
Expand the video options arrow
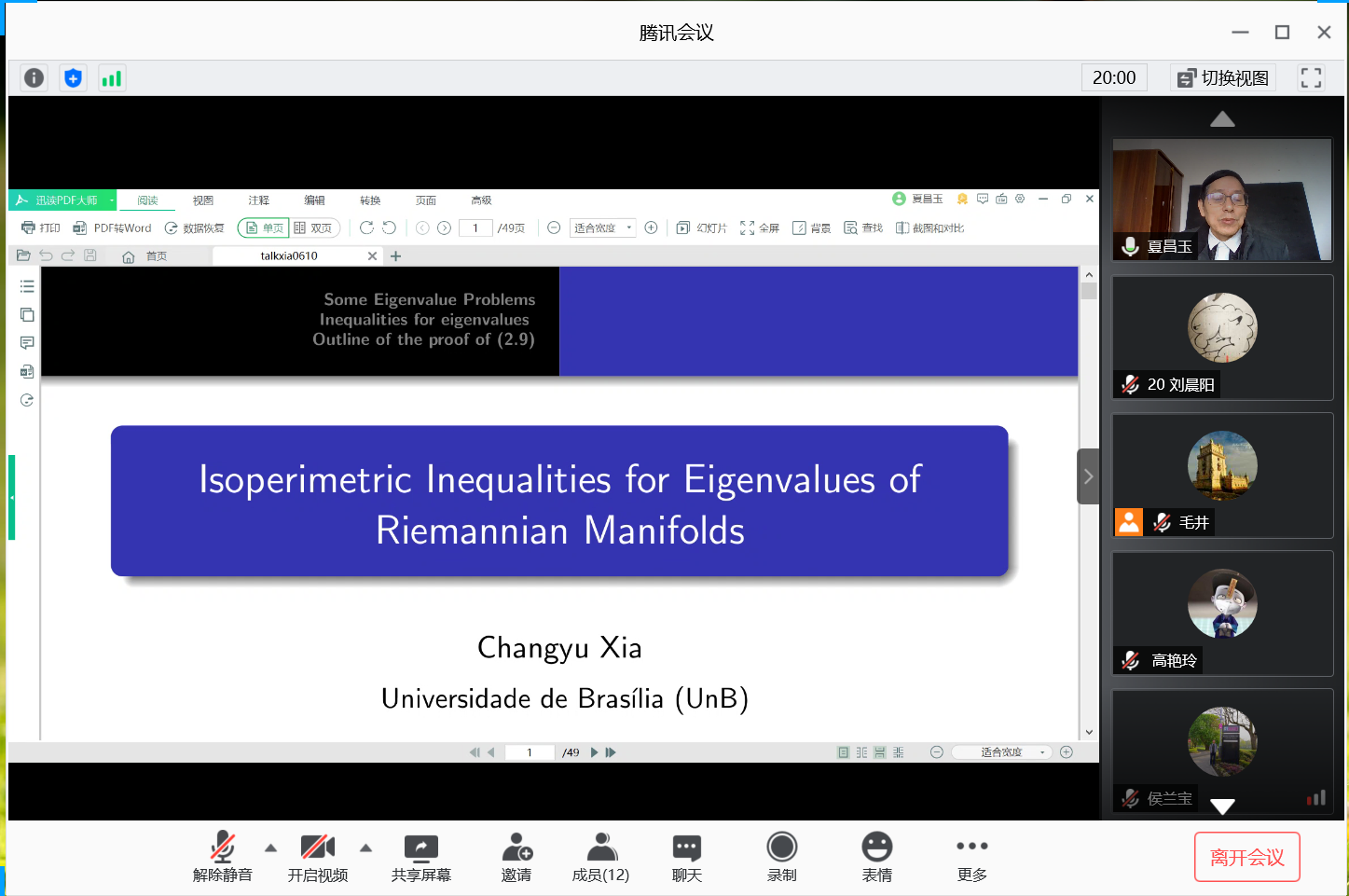pyautogui.click(x=366, y=848)
